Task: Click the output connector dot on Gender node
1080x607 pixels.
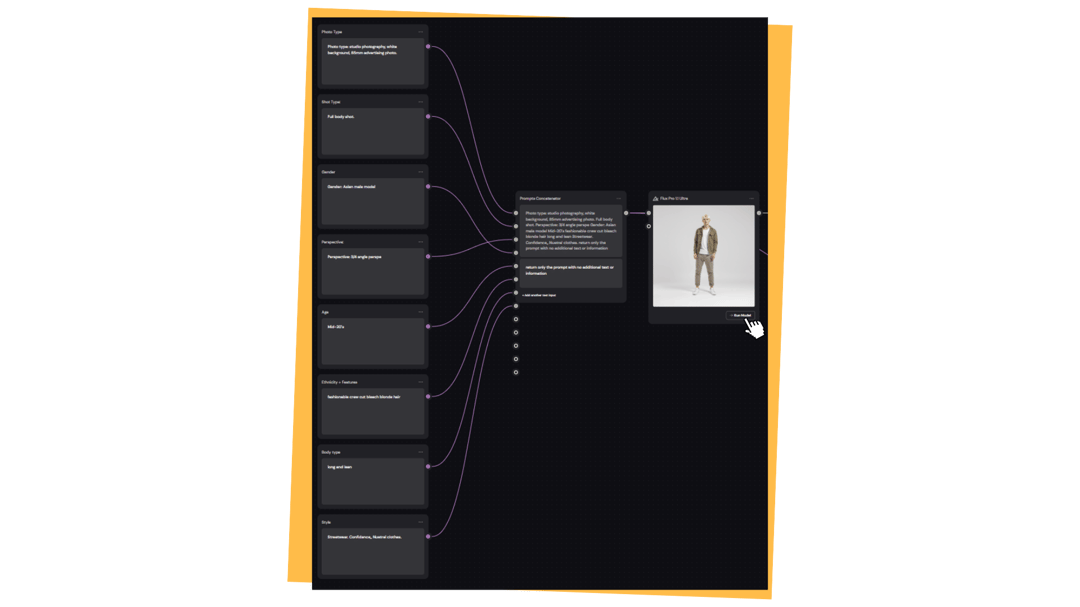Action: (x=427, y=186)
